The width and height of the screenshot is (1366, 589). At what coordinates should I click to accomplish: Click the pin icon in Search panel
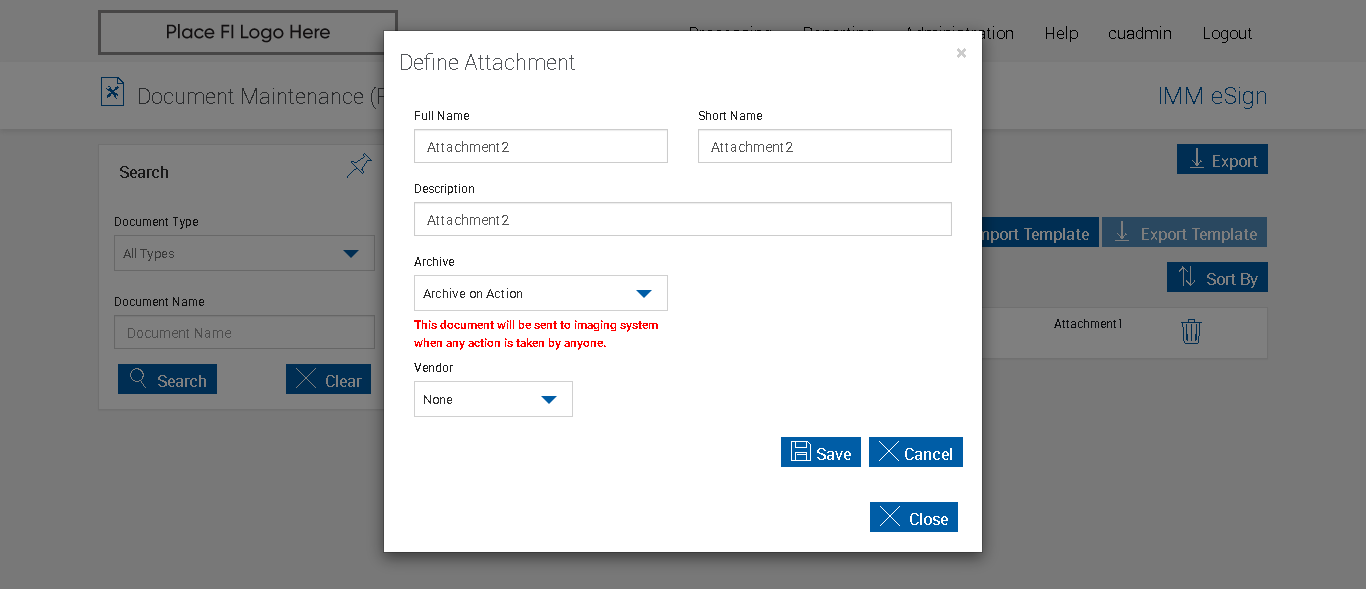point(359,166)
